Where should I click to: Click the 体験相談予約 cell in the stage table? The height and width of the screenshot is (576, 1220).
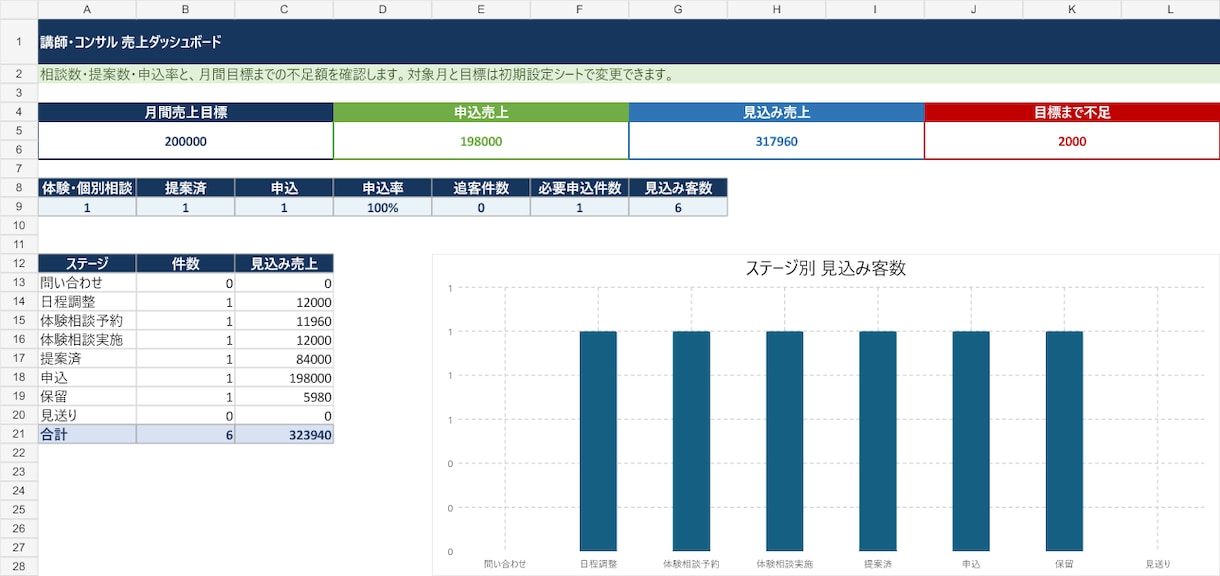[87, 321]
